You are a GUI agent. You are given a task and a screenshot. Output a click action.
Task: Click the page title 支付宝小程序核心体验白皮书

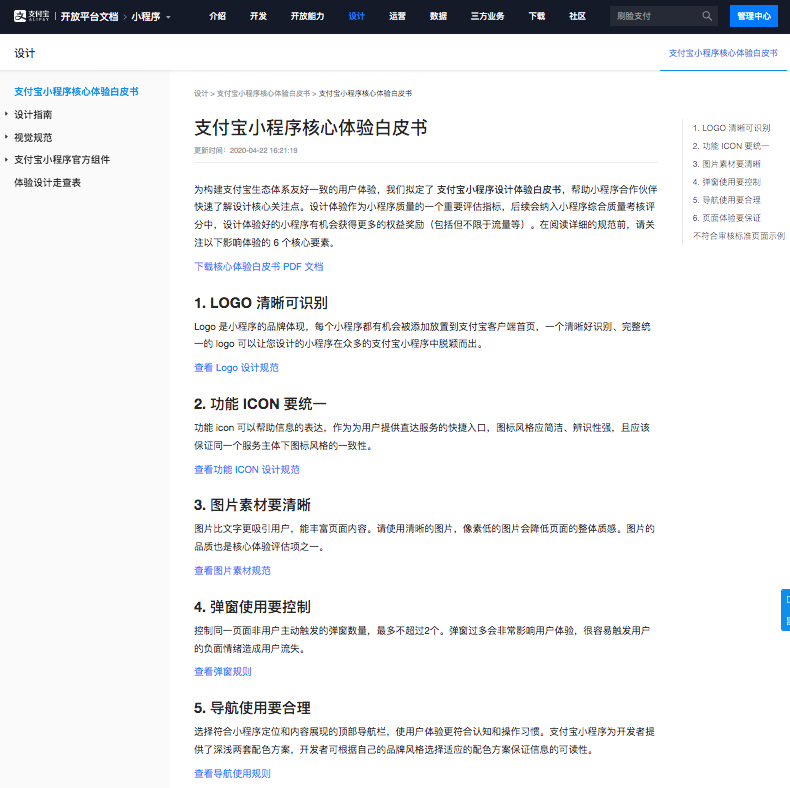point(311,127)
